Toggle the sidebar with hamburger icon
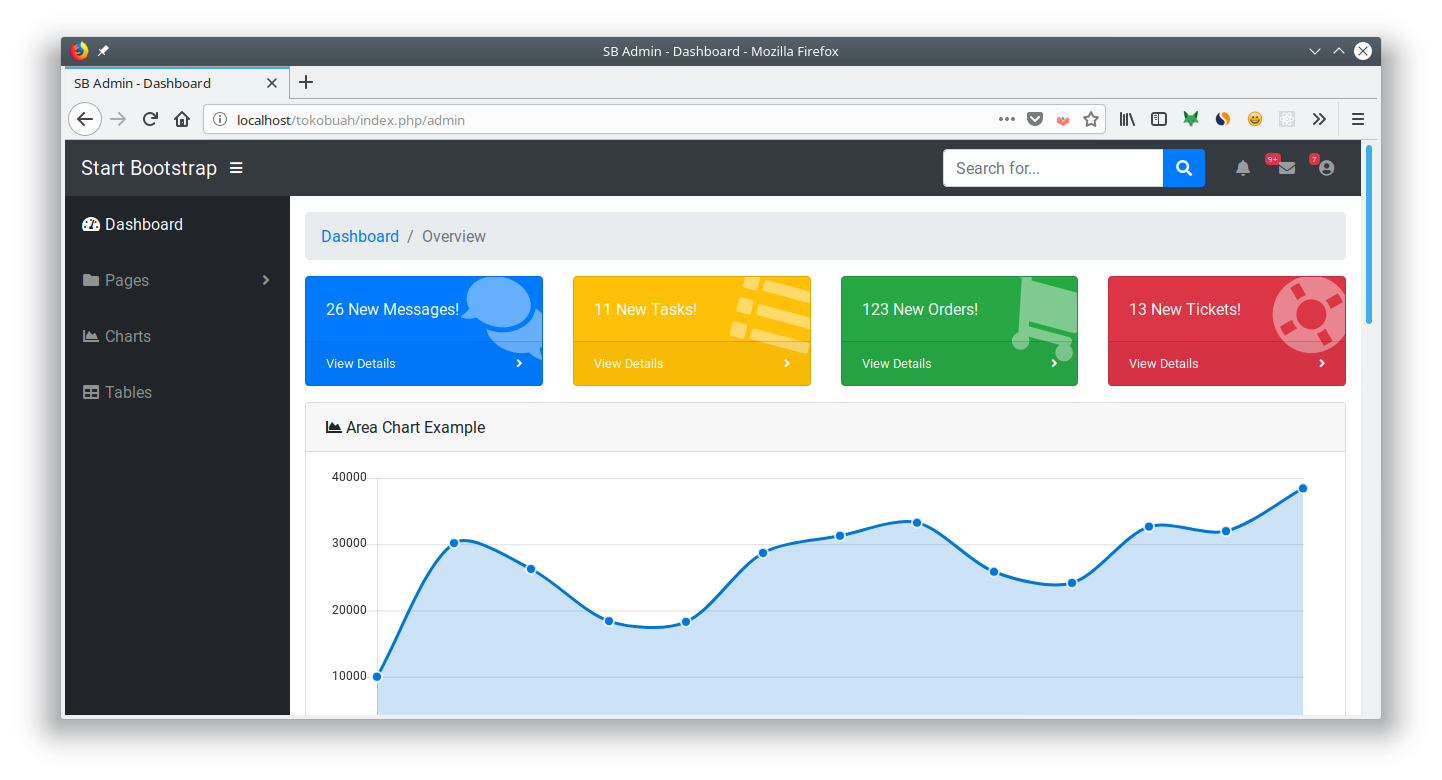 [236, 168]
